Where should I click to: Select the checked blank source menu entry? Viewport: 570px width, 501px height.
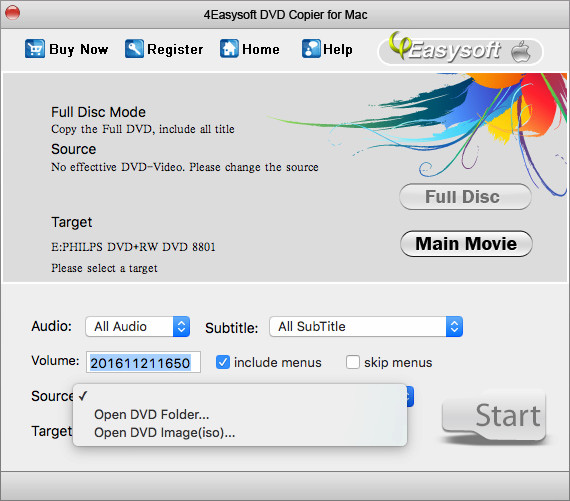pos(240,396)
